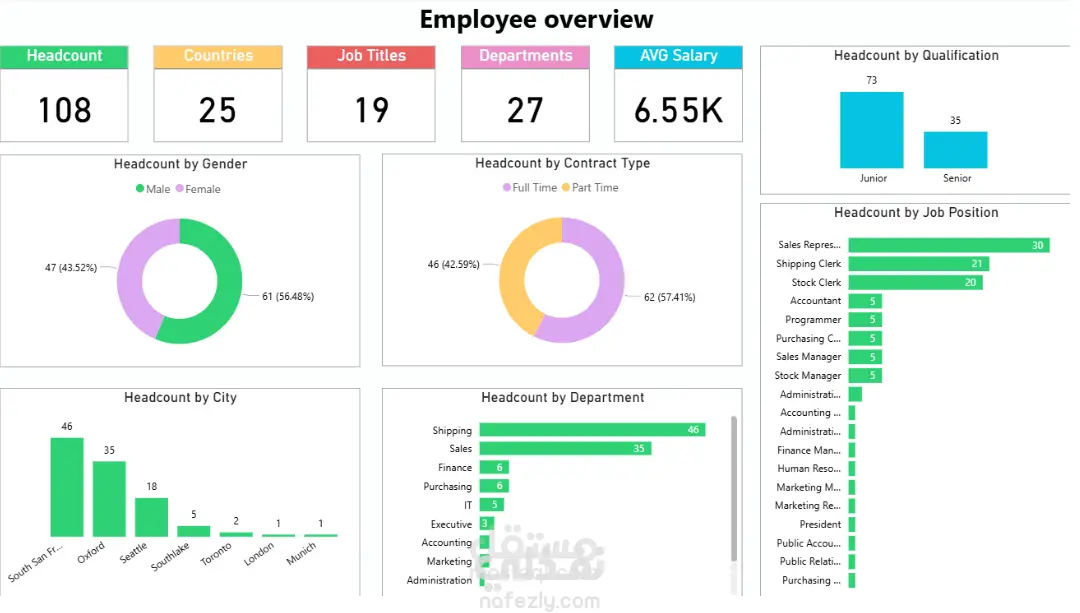
Task: Select the Shipping department bar
Action: [x=592, y=430]
